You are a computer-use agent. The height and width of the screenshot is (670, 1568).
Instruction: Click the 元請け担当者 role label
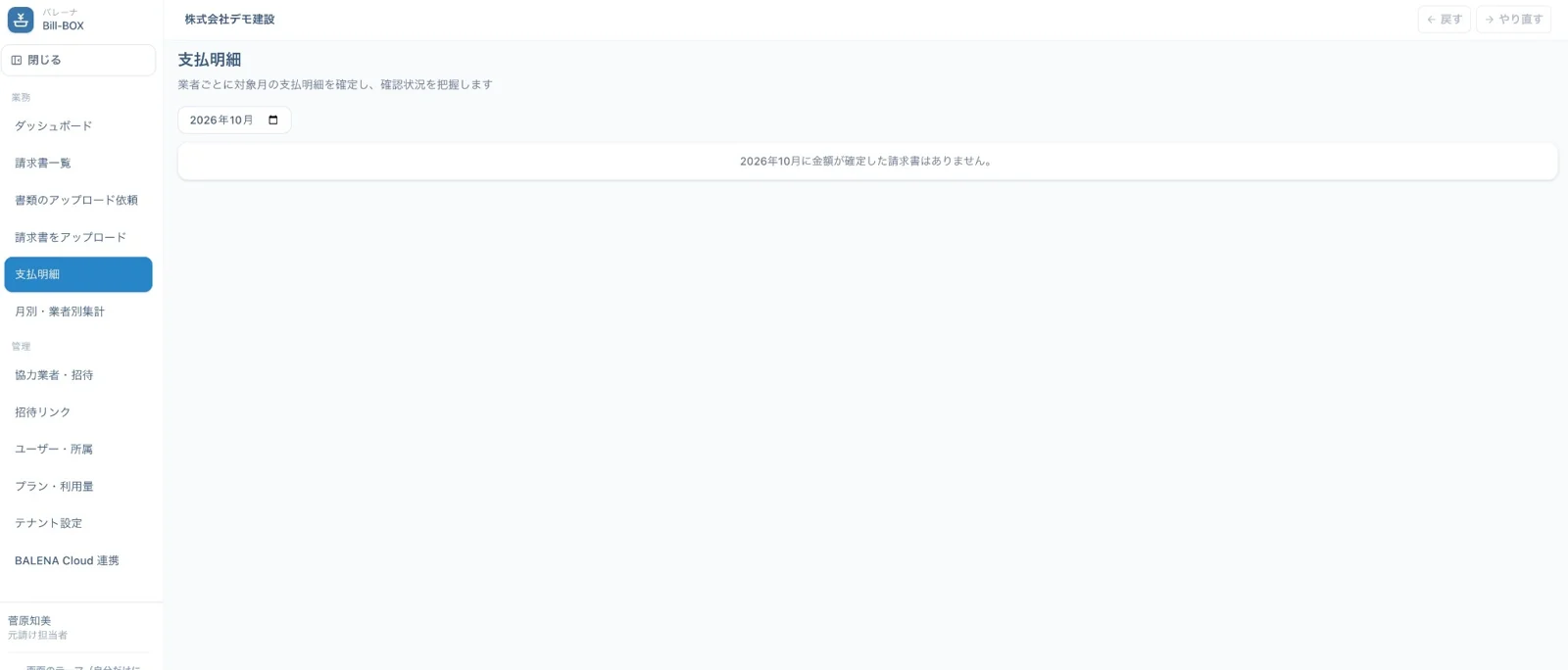[x=37, y=636]
